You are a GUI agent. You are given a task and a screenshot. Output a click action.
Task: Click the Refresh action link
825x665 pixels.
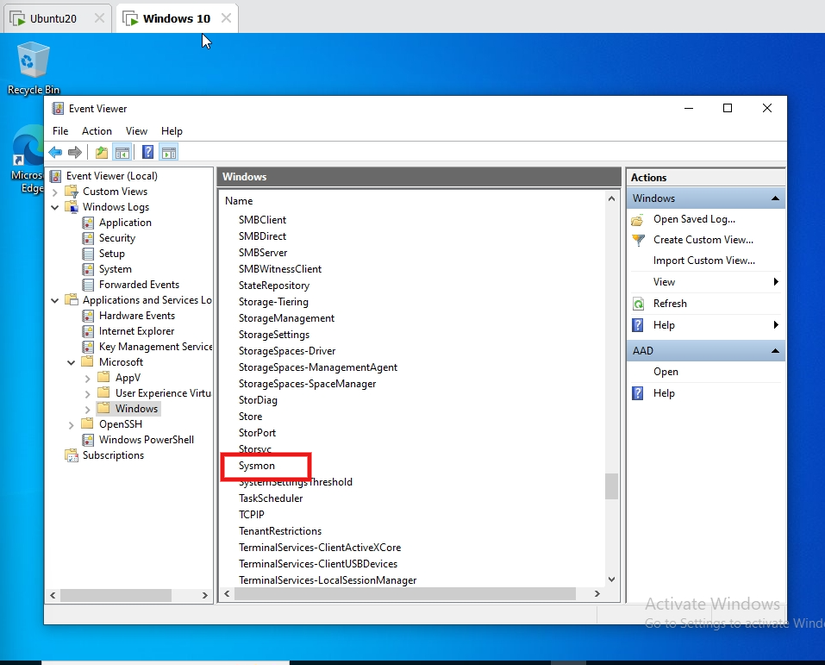pyautogui.click(x=670, y=304)
